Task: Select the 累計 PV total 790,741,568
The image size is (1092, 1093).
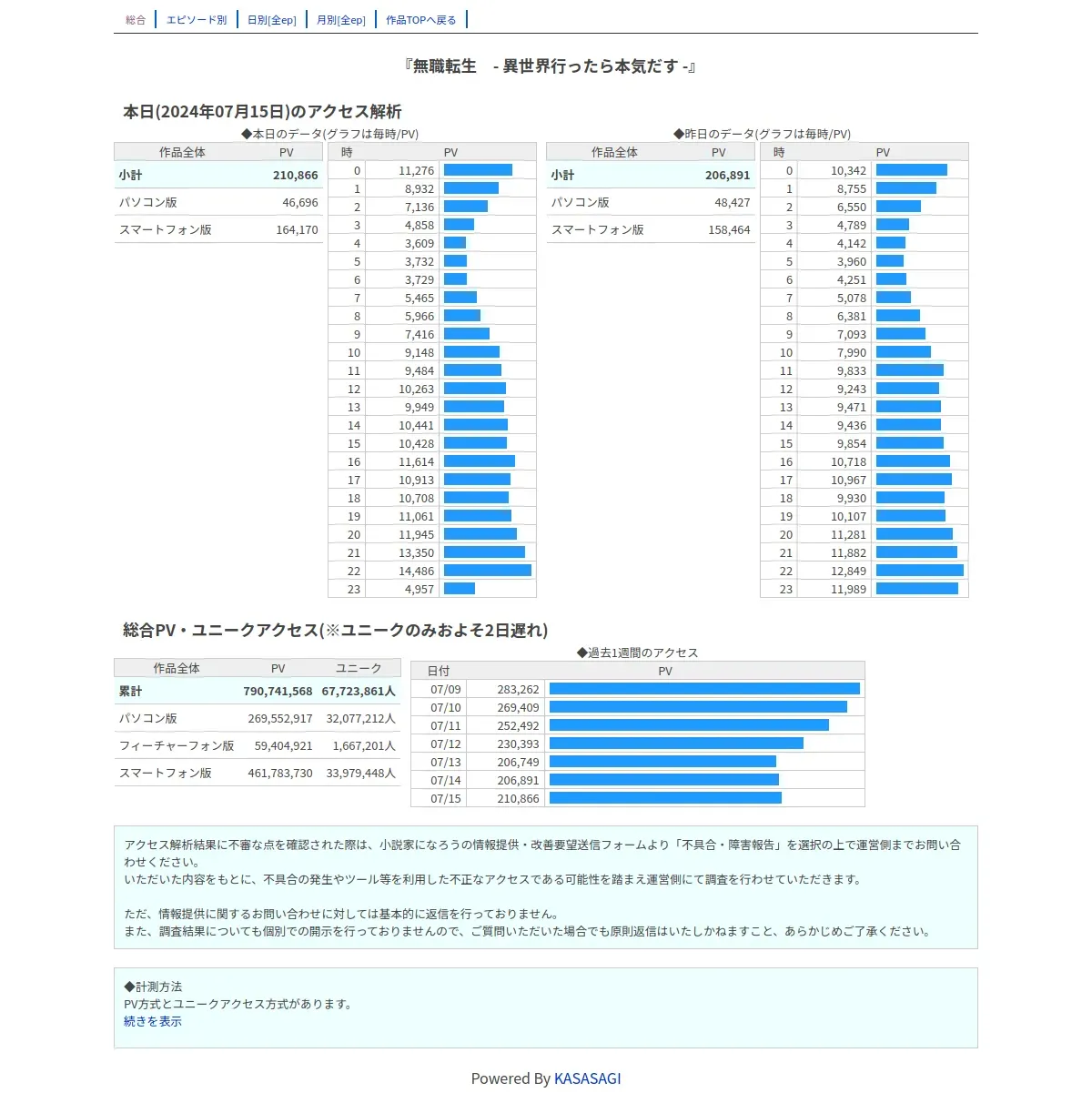Action: pos(278,692)
